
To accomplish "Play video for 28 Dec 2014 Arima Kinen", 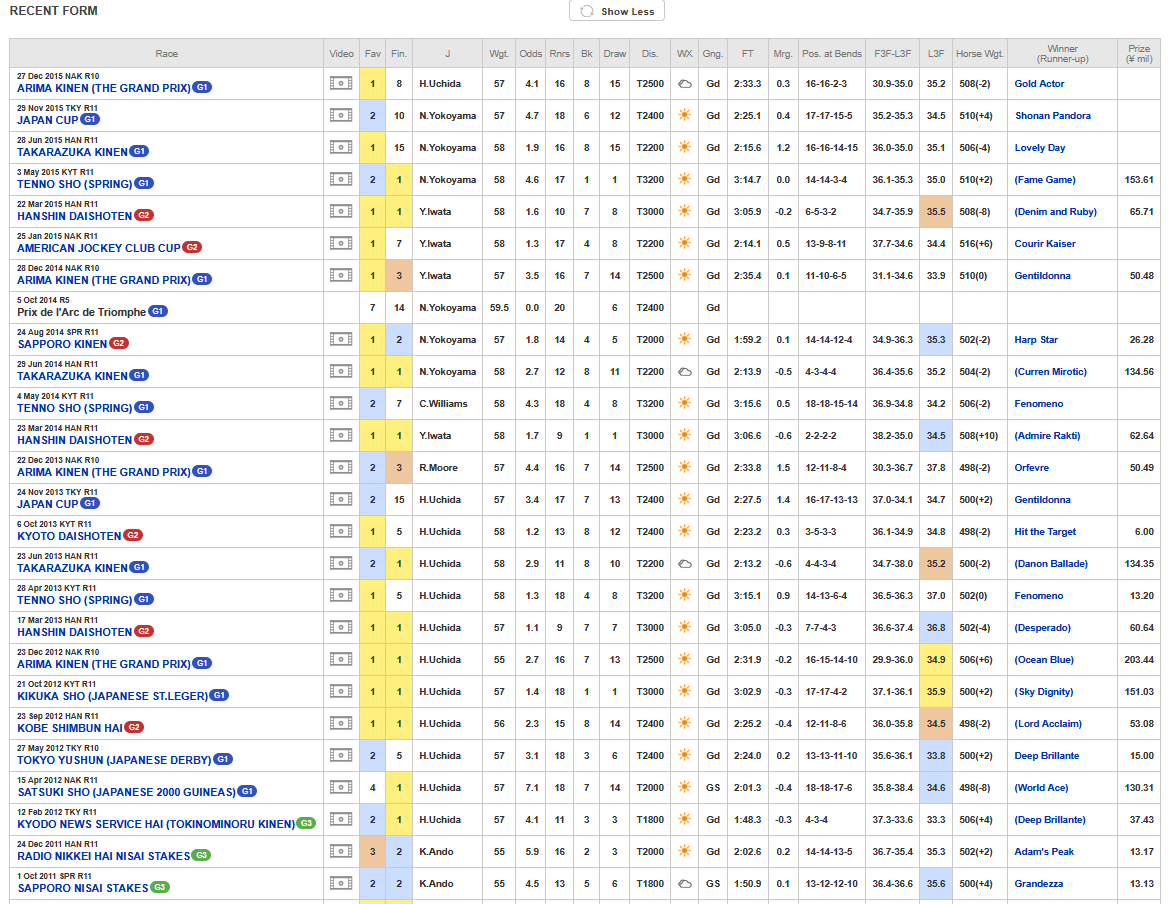I will (x=341, y=275).
